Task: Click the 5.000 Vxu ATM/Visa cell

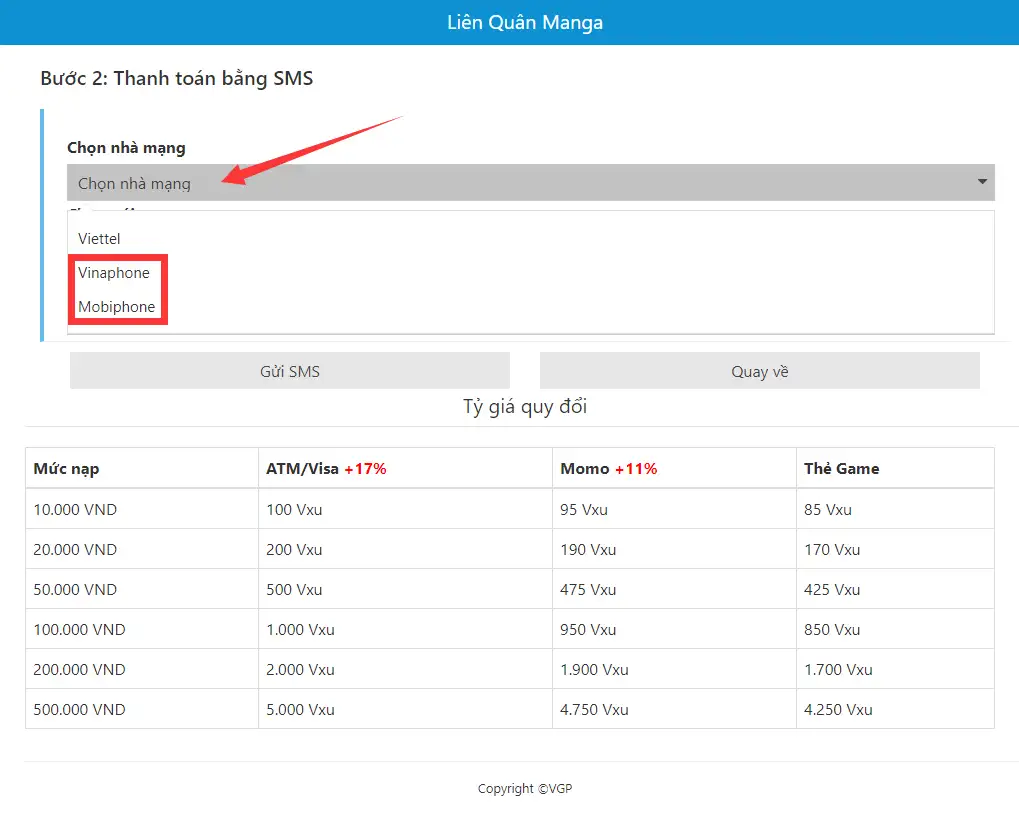Action: click(x=406, y=709)
